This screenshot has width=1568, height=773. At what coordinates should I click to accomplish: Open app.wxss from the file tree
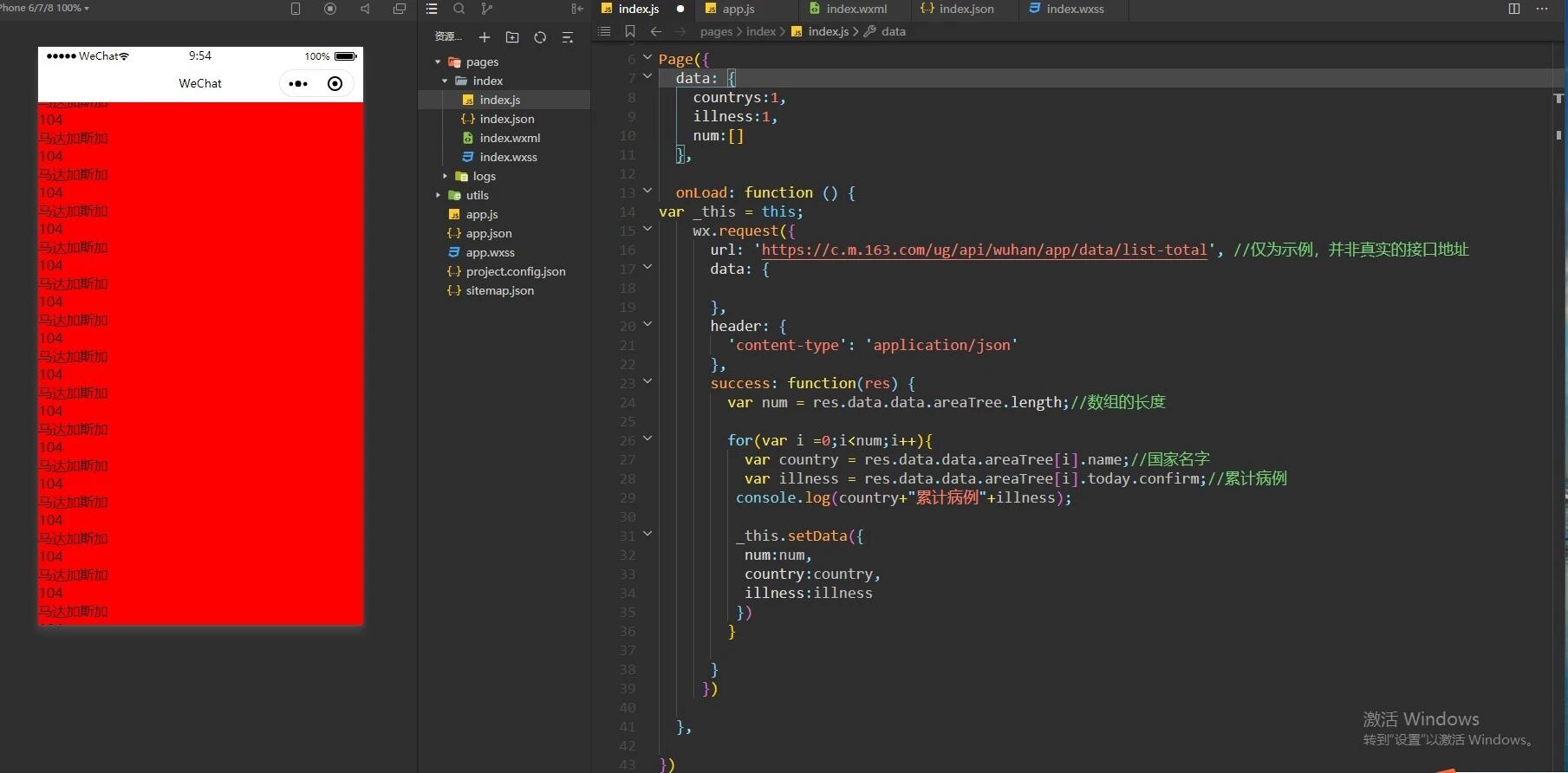tap(490, 252)
